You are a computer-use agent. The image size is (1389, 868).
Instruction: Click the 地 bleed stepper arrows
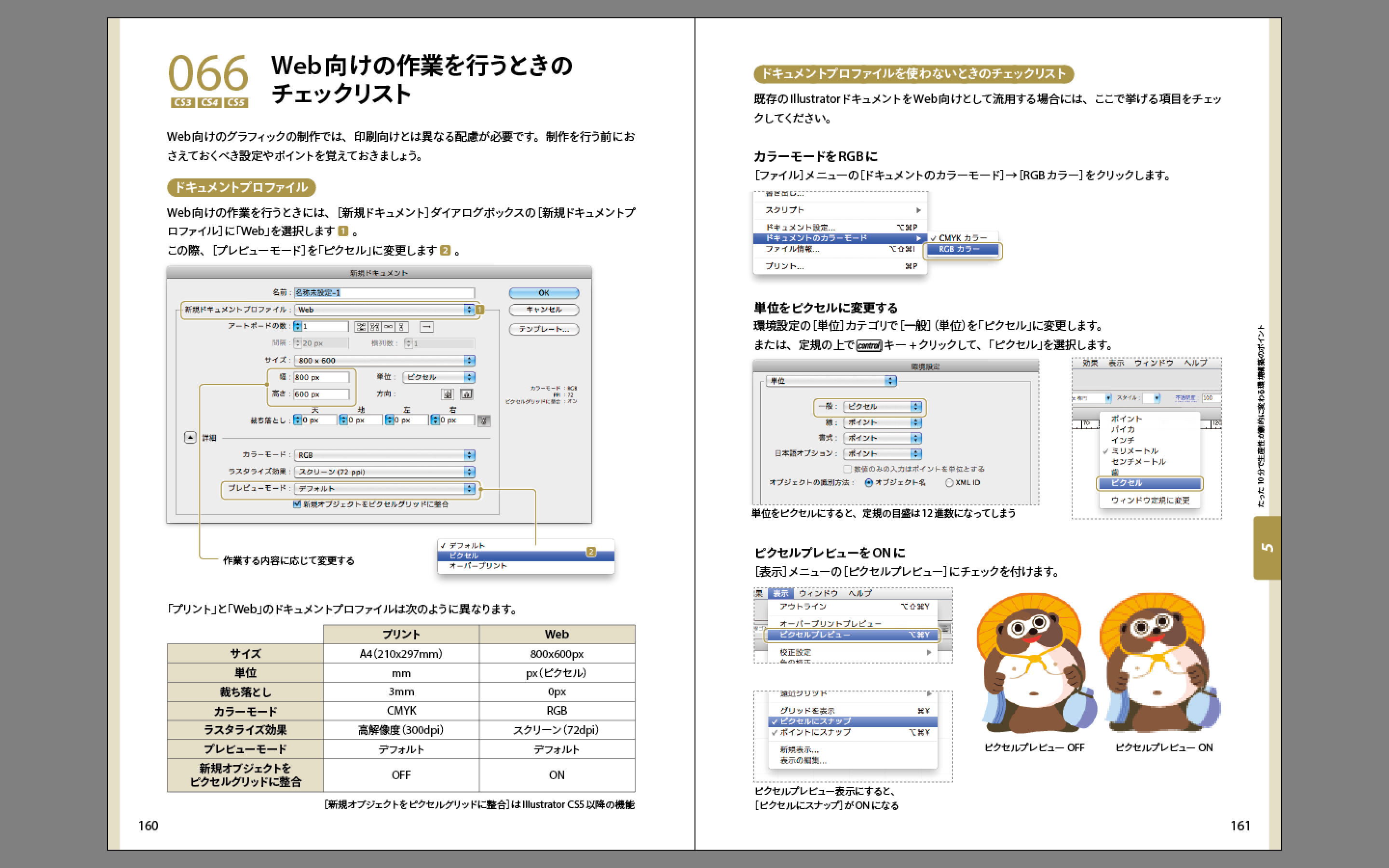click(x=343, y=420)
